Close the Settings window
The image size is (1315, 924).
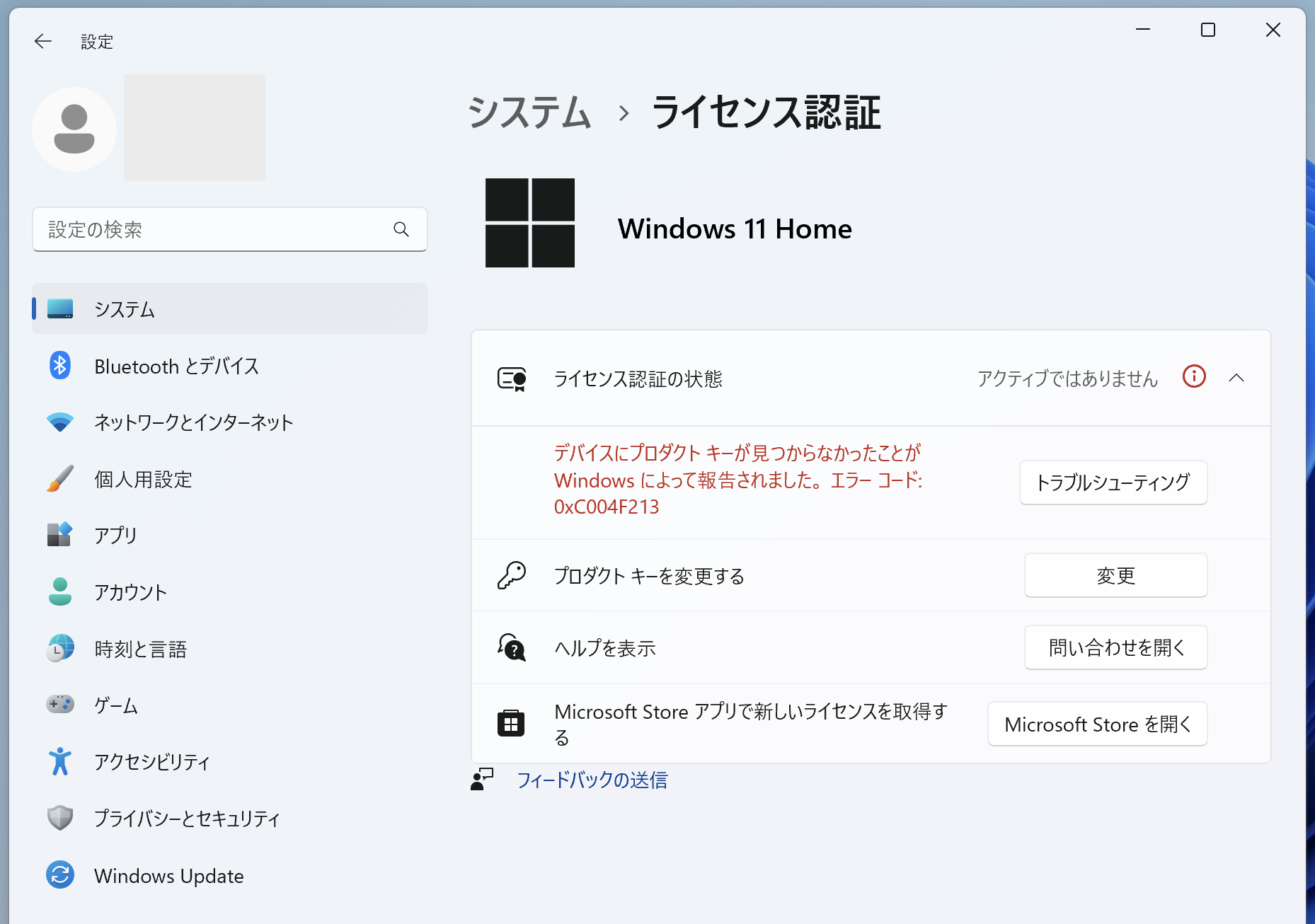pyautogui.click(x=1273, y=30)
